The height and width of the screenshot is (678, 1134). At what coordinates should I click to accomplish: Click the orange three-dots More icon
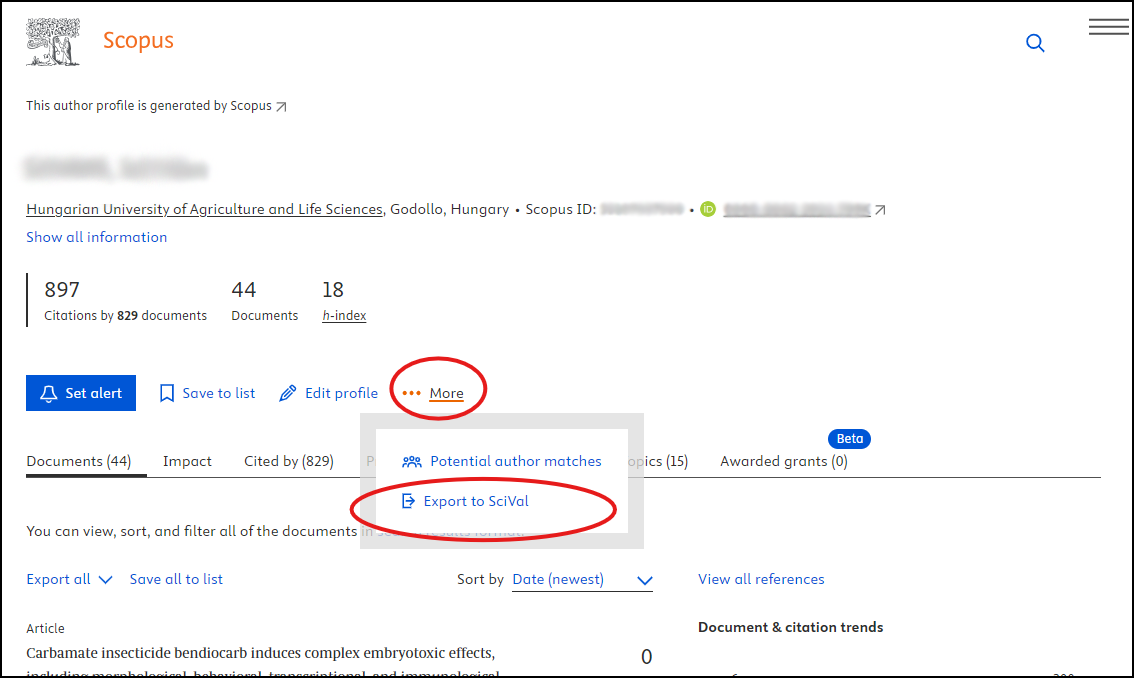tap(411, 393)
